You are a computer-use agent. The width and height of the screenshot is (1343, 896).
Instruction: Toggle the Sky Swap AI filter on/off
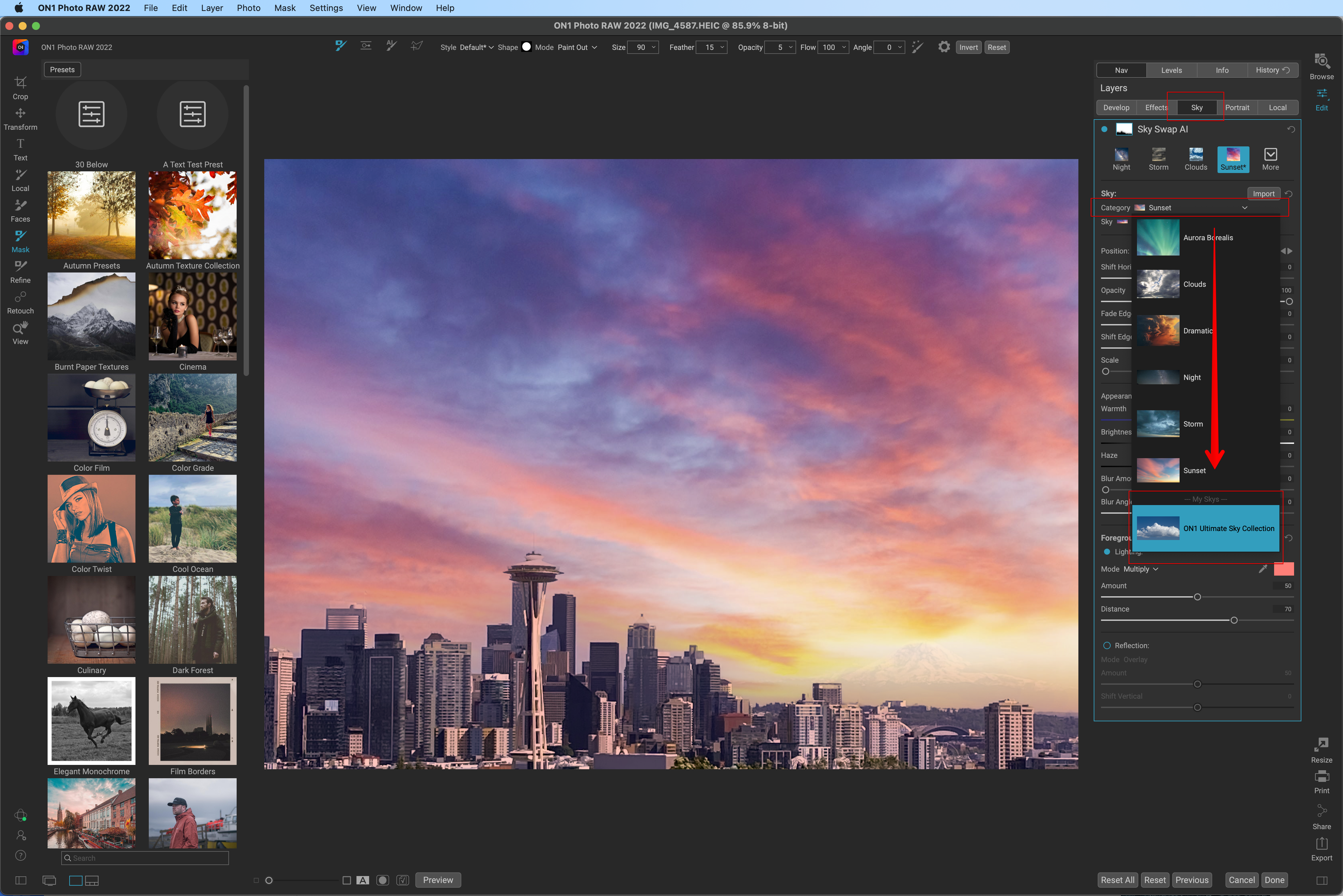(x=1104, y=129)
